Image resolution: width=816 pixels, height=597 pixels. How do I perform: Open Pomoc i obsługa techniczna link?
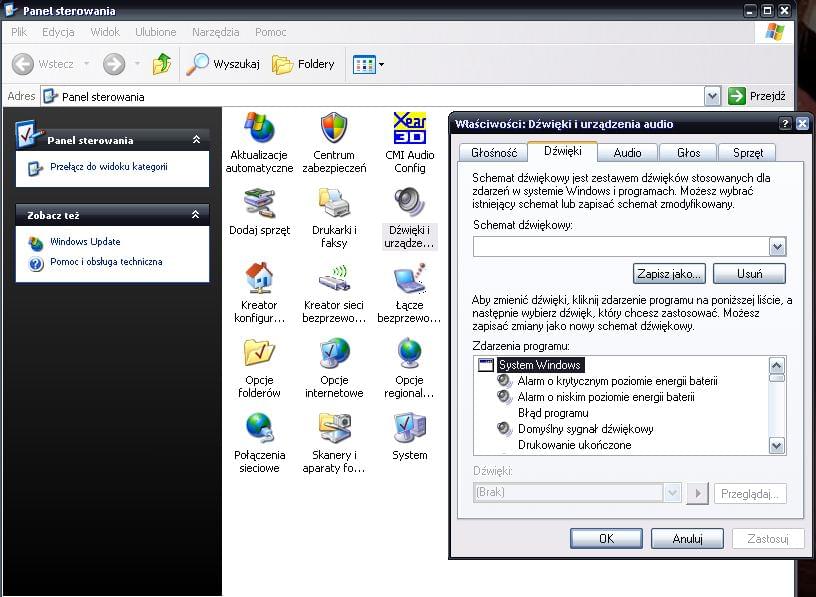106,262
